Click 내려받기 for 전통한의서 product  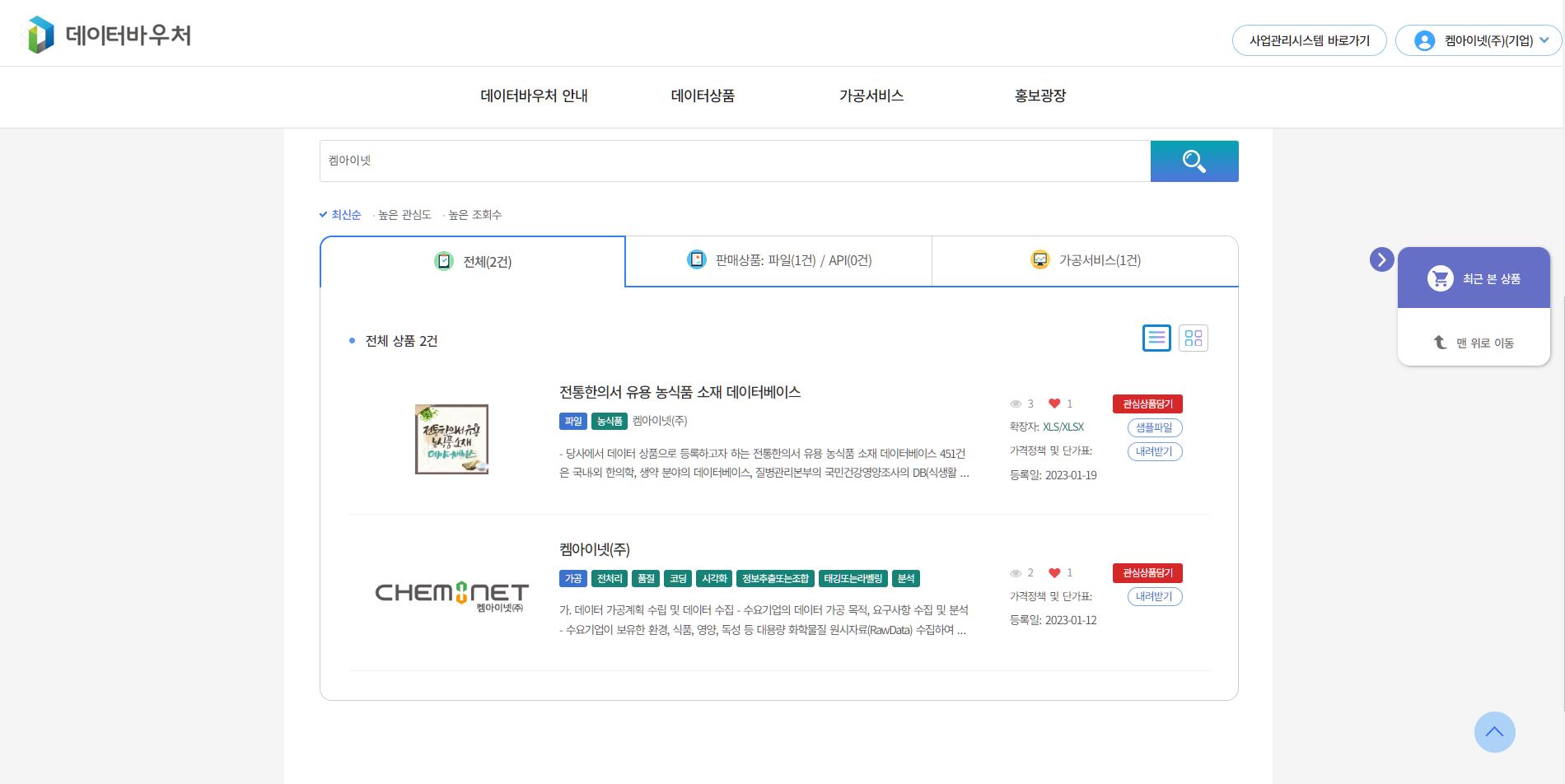pos(1154,451)
